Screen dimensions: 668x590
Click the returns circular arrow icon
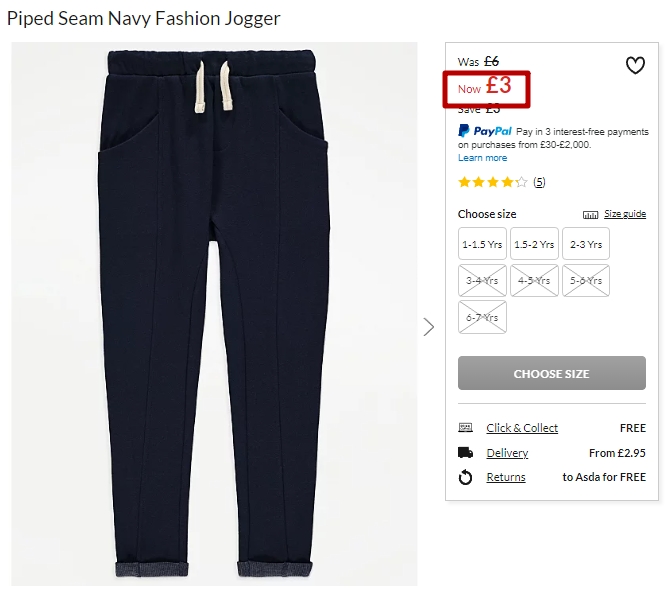pyautogui.click(x=465, y=477)
